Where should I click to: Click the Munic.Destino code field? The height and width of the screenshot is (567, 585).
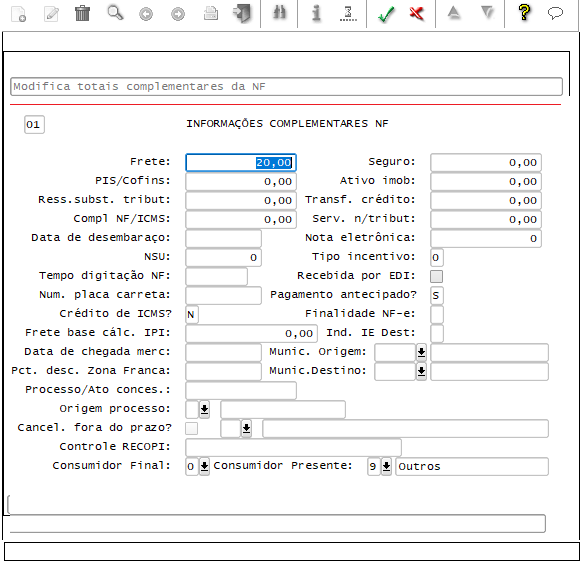coord(395,372)
